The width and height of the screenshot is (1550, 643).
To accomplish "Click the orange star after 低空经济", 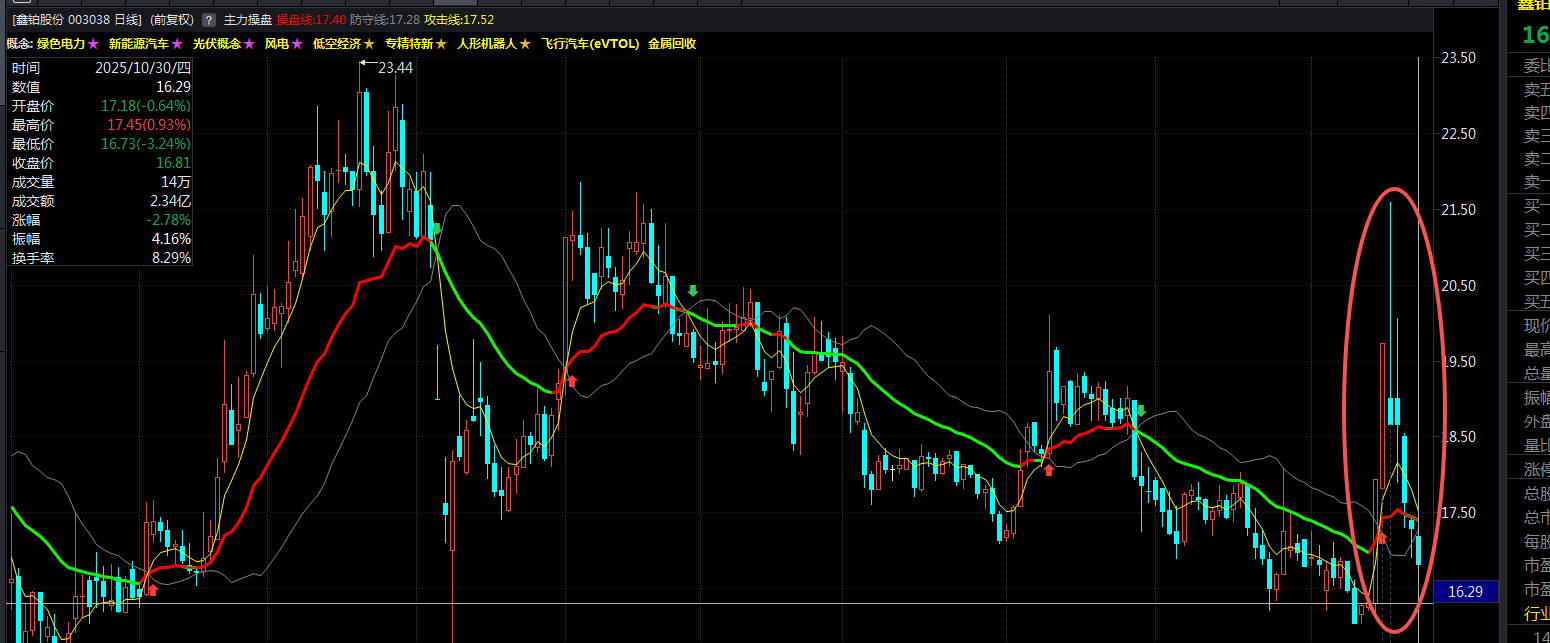I will [x=369, y=44].
